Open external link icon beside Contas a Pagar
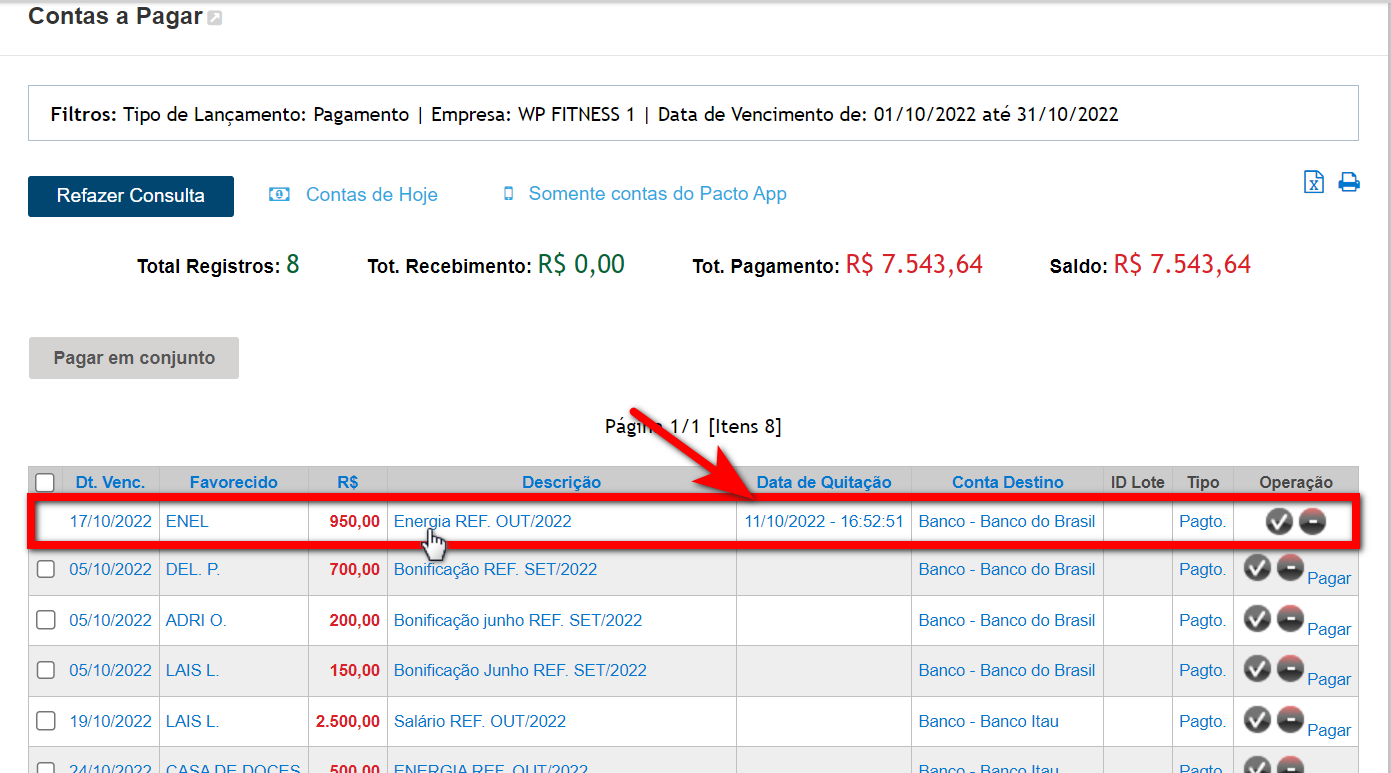Image resolution: width=1391 pixels, height=773 pixels. (x=215, y=18)
